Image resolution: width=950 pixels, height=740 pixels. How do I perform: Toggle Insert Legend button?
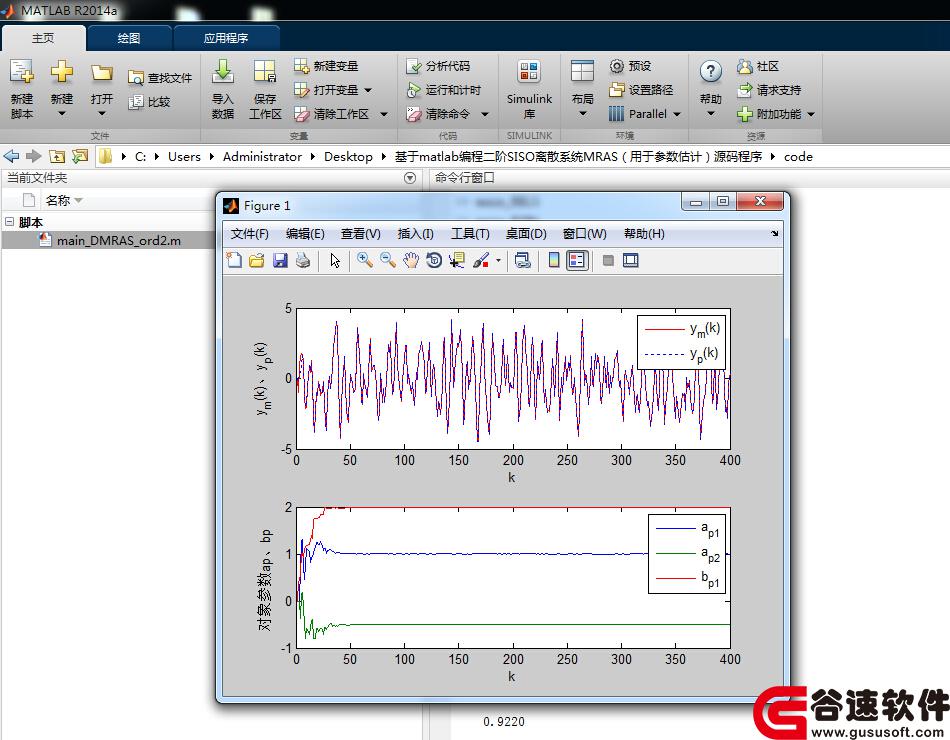tap(577, 261)
